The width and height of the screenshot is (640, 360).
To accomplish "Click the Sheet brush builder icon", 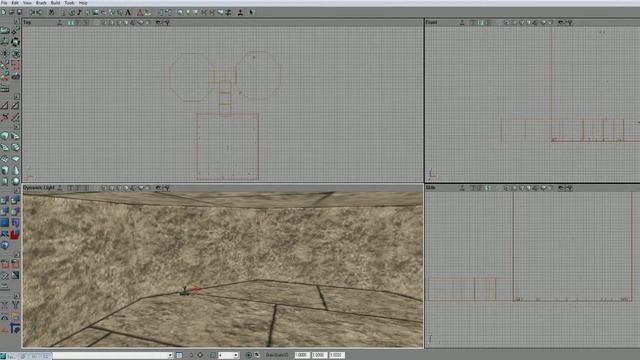I will click(15, 158).
